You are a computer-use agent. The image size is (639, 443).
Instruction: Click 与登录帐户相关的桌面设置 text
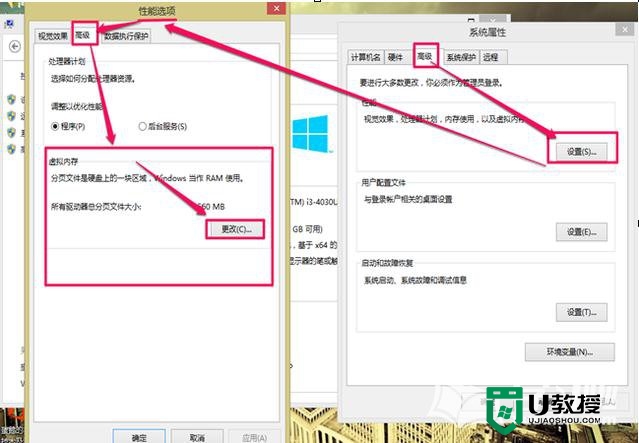408,200
